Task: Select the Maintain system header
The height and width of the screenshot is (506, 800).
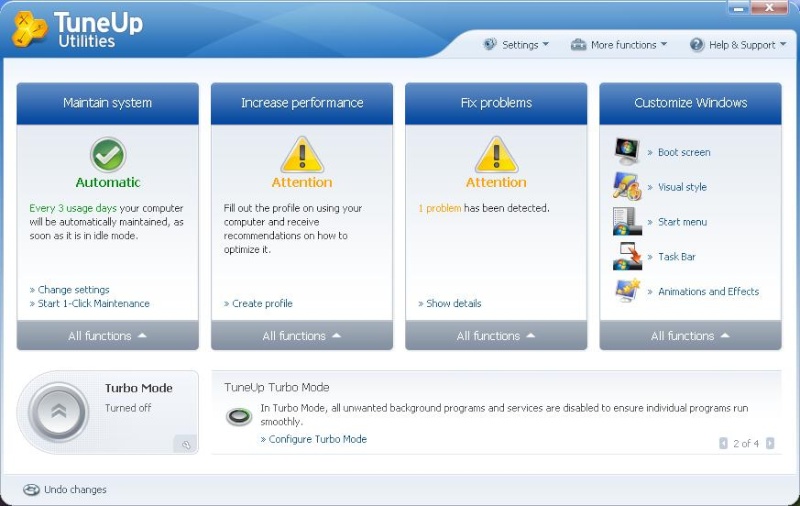Action: coord(108,103)
